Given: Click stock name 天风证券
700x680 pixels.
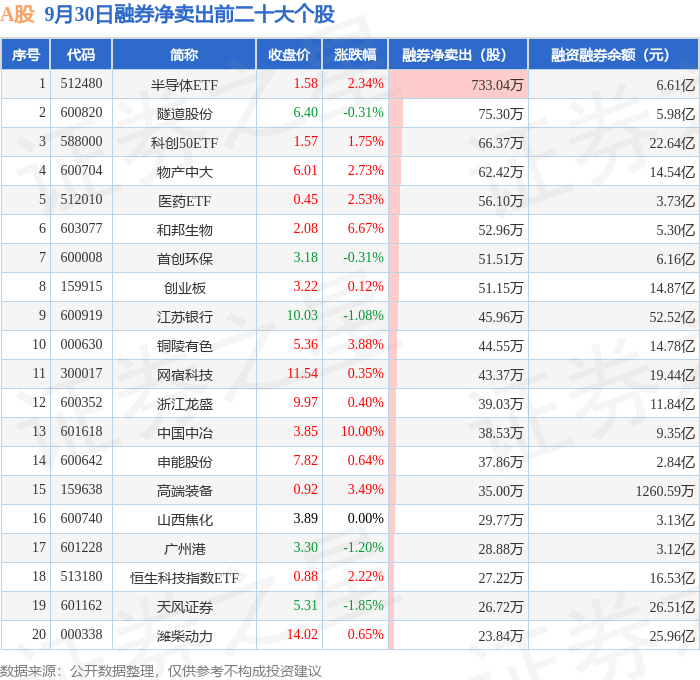Looking at the screenshot, I should coord(184,607).
